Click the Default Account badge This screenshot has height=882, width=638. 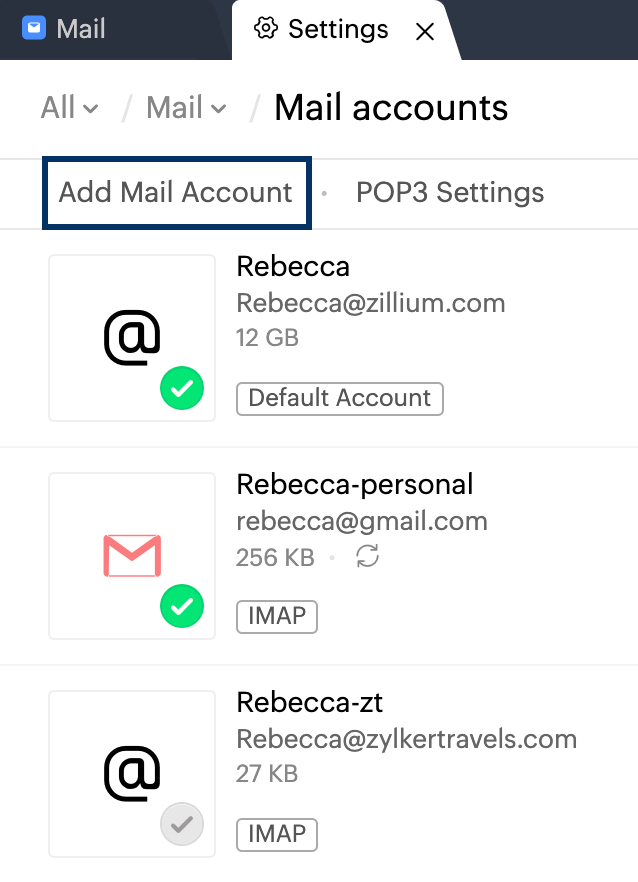340,398
